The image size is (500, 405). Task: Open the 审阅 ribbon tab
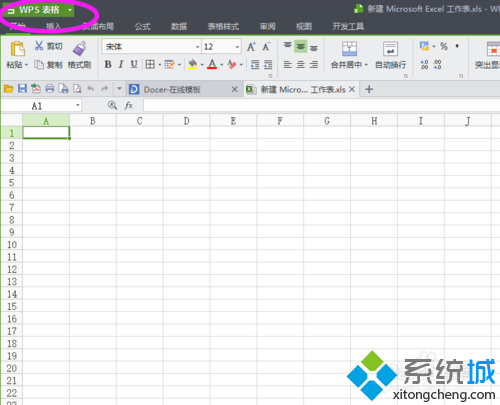pos(268,26)
